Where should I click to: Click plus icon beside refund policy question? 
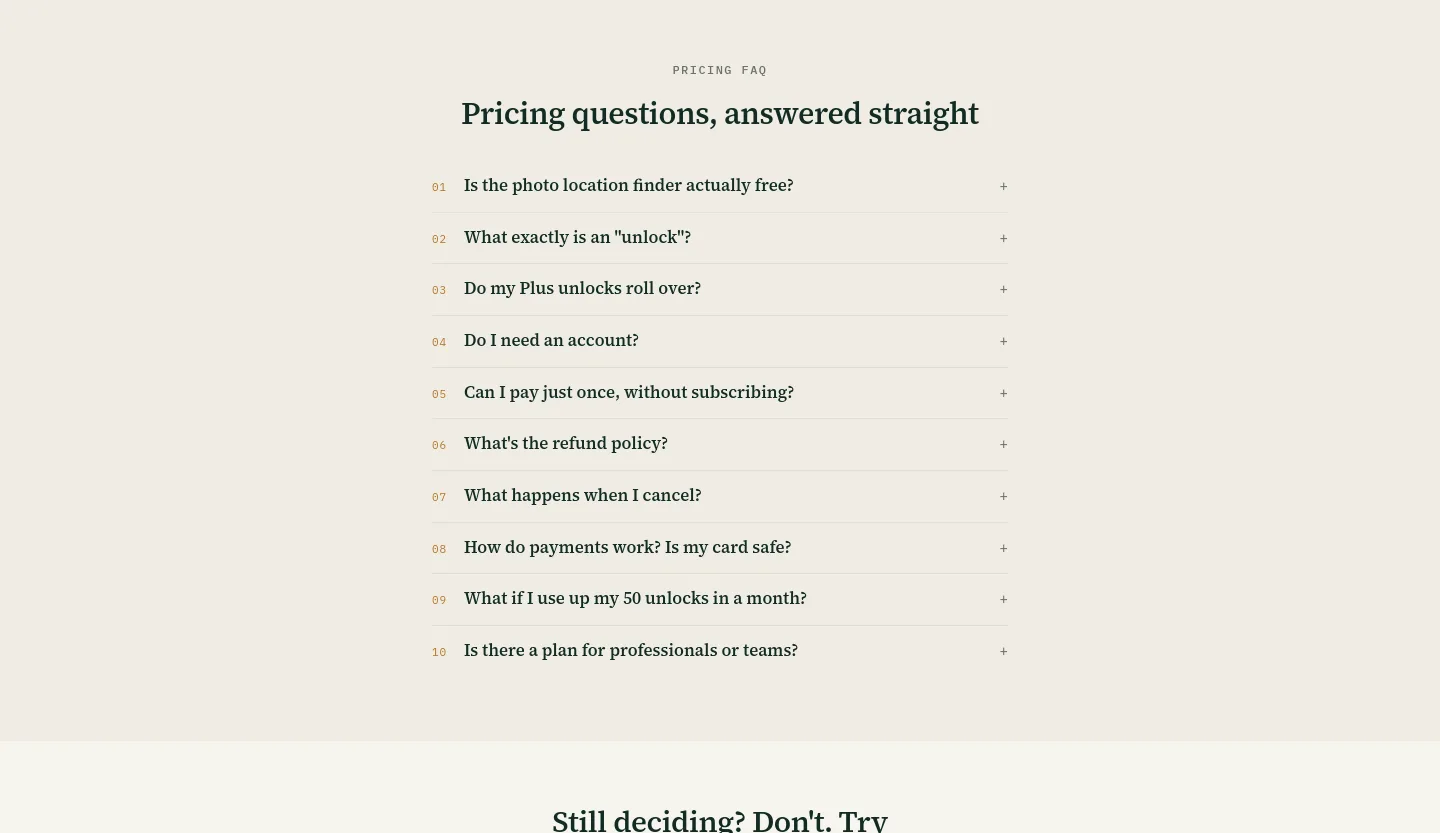[1003, 444]
